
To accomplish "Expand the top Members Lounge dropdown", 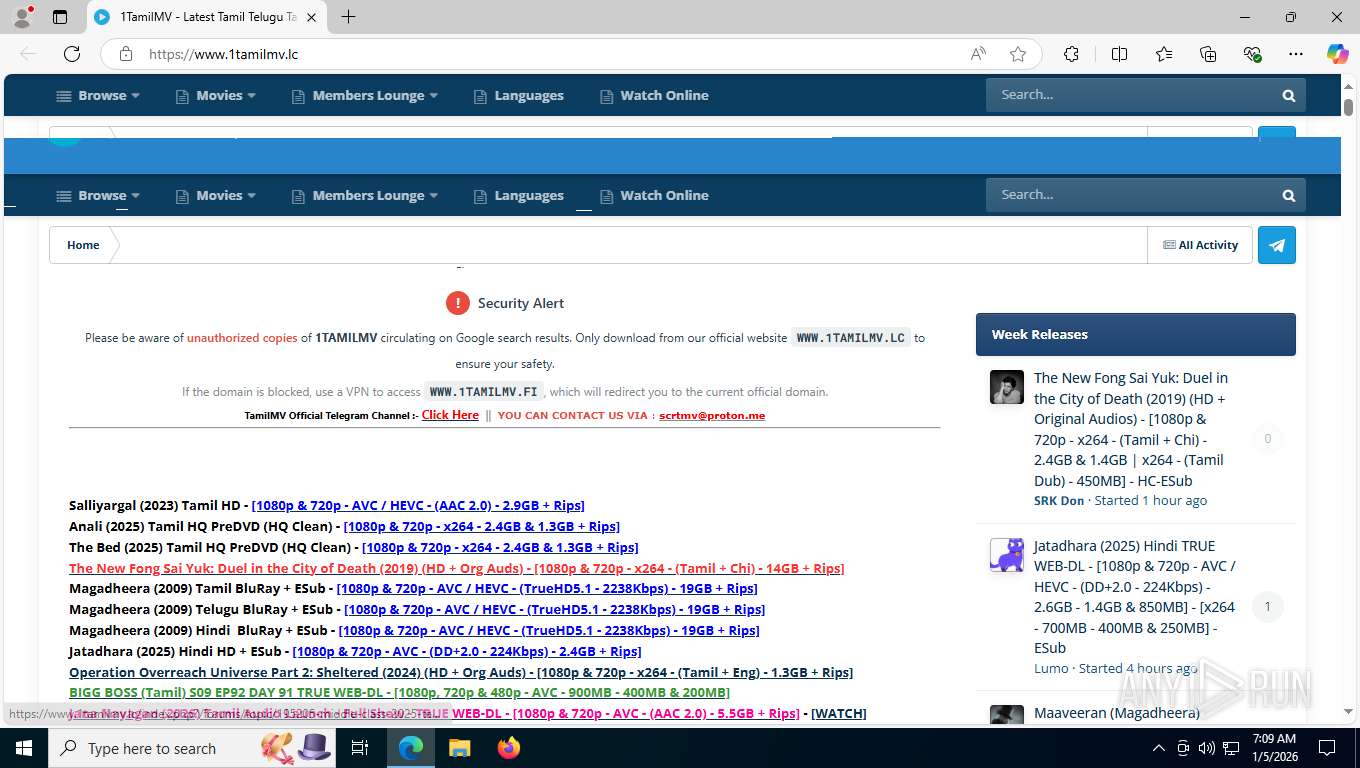I will point(365,96).
